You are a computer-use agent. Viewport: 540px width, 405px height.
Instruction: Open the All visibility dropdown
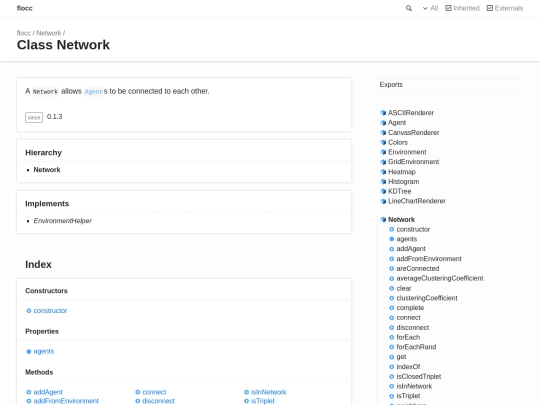(x=430, y=8)
